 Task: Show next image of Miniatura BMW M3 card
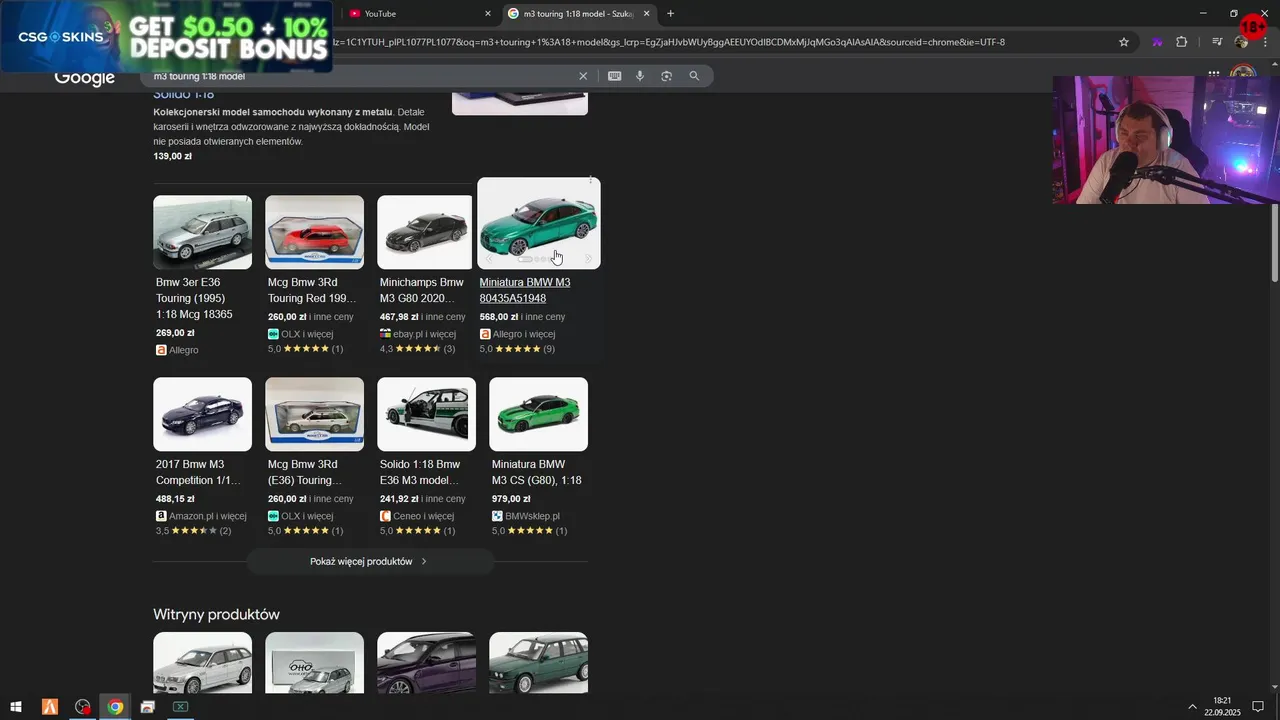click(x=588, y=259)
